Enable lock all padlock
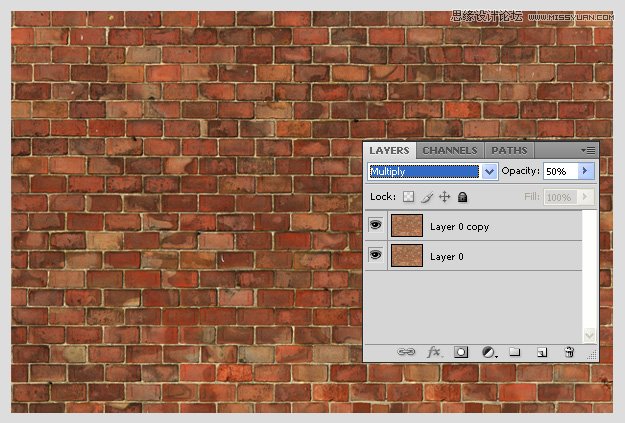This screenshot has height=423, width=625. (x=462, y=197)
